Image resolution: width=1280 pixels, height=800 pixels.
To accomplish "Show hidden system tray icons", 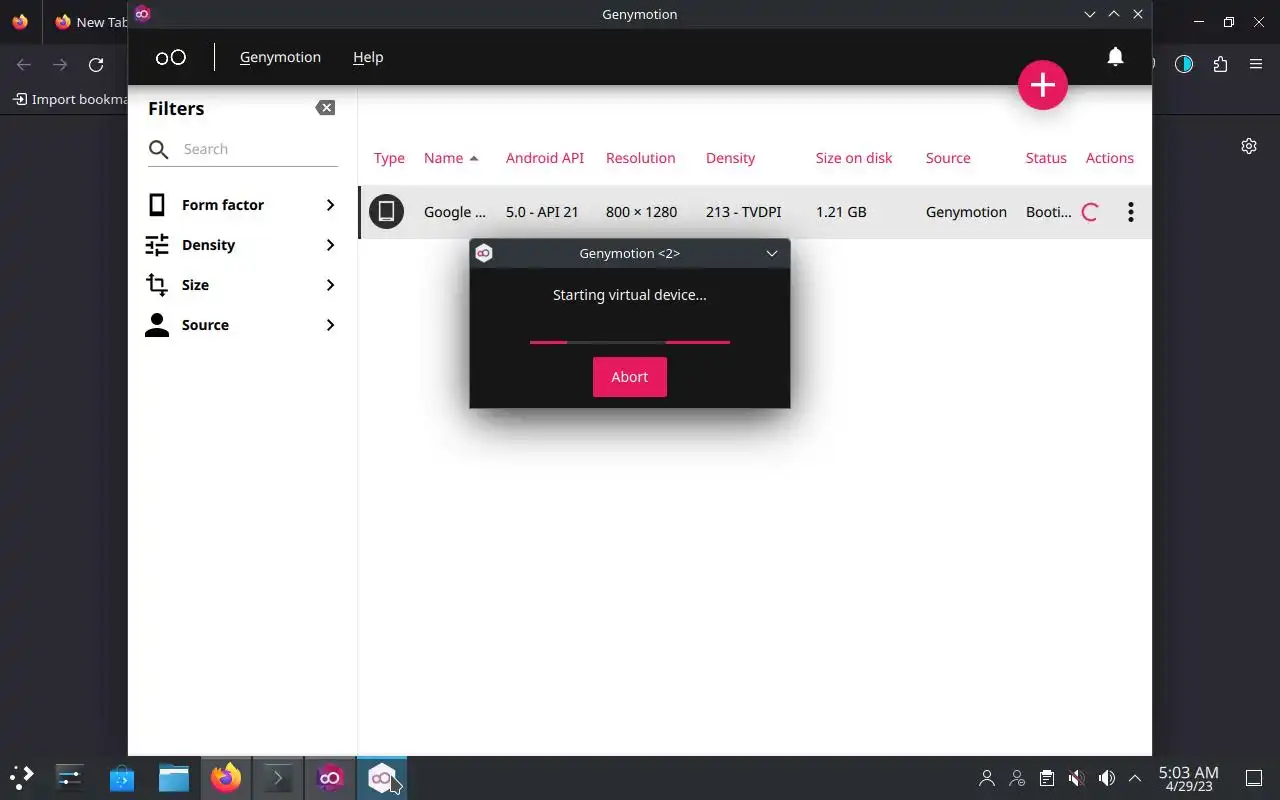I will pyautogui.click(x=1135, y=778).
